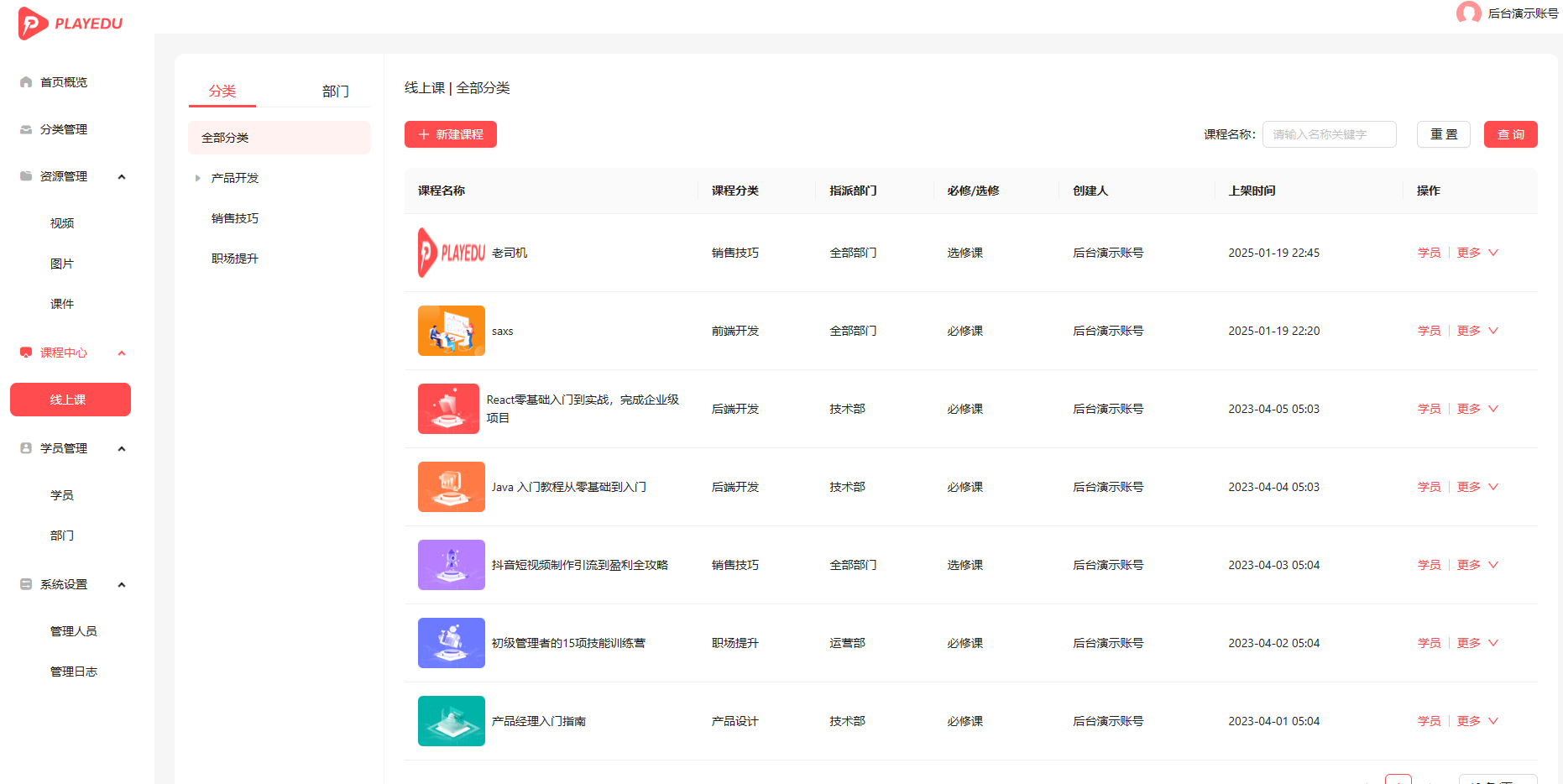Click the 资源管理 folder icon
Image resolution: width=1563 pixels, height=784 pixels.
[25, 176]
